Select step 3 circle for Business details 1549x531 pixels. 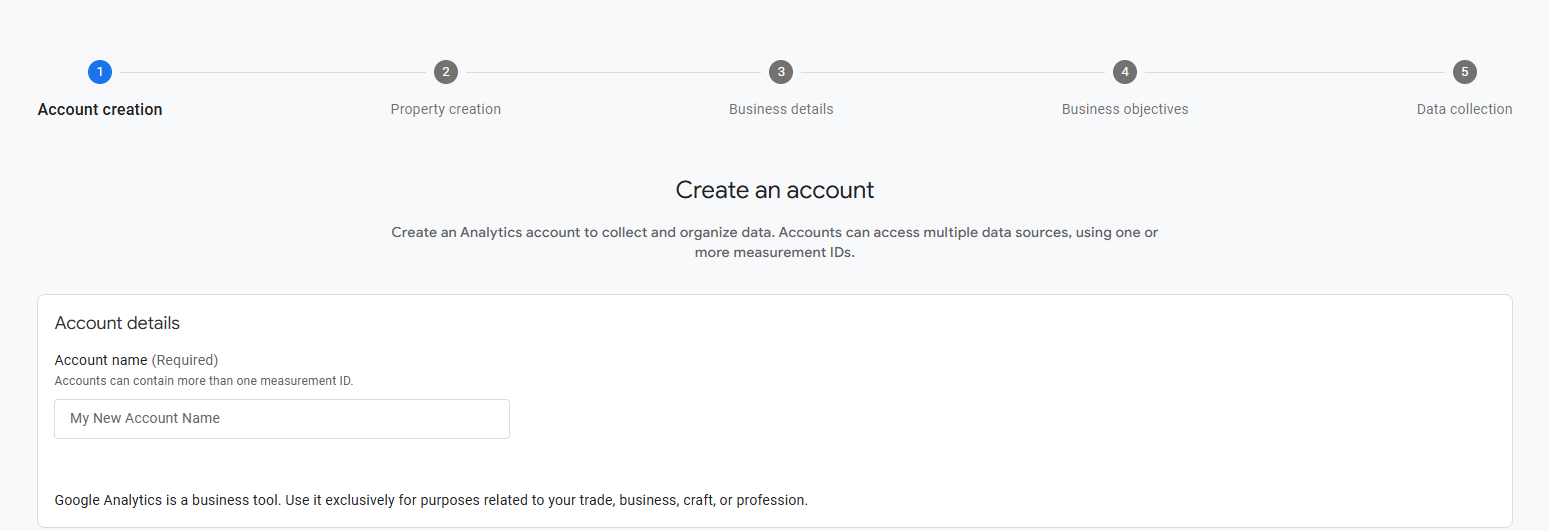[781, 72]
